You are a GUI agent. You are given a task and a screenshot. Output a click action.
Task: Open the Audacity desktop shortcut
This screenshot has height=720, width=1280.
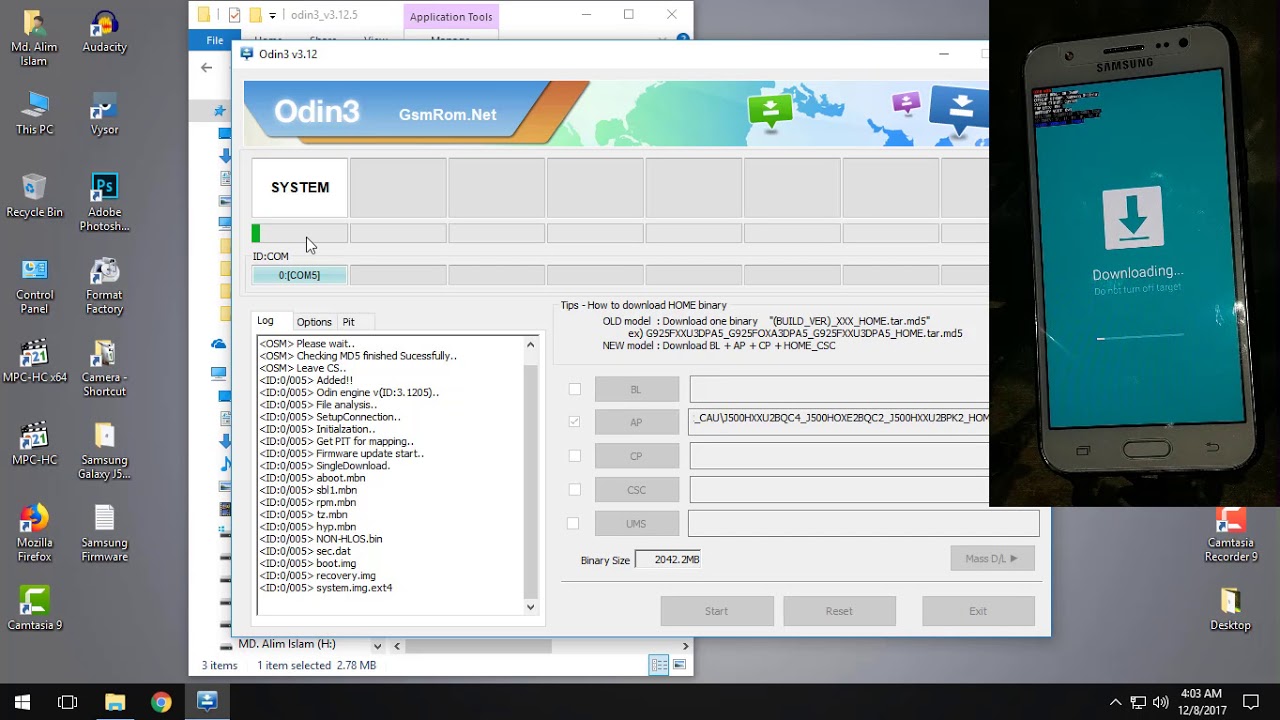pyautogui.click(x=104, y=31)
